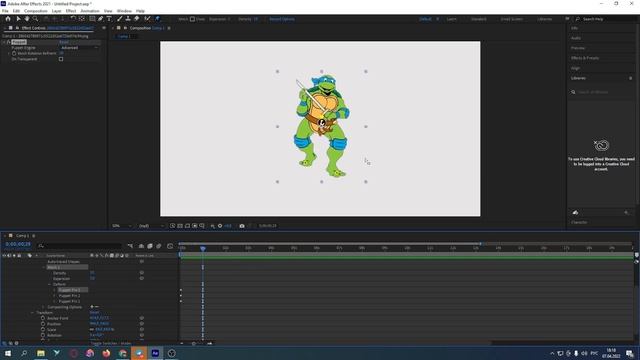Click the timeline Shy layers icon
This screenshot has height=360, width=640.
(141, 246)
